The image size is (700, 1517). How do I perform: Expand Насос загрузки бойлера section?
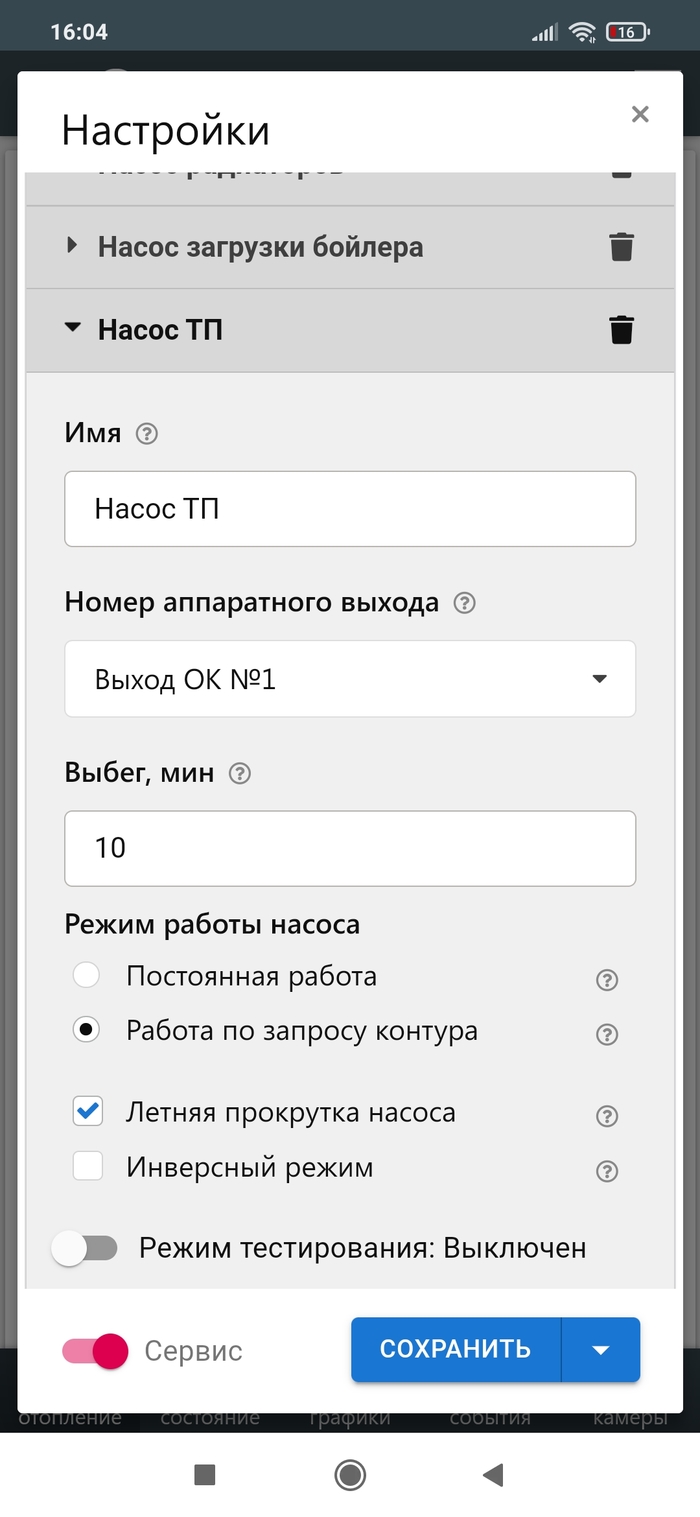pyautogui.click(x=72, y=245)
